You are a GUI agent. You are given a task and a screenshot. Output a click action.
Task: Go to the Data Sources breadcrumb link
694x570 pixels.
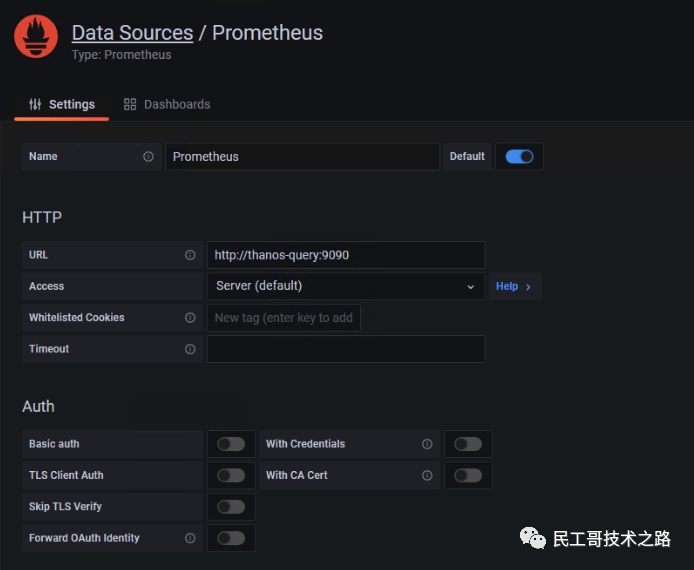(x=132, y=33)
